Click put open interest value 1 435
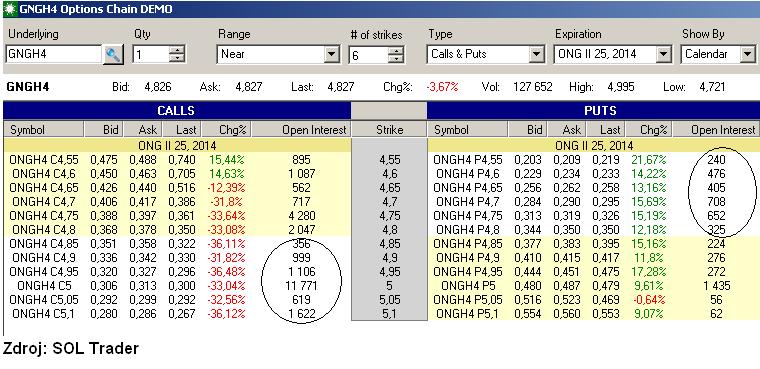This screenshot has height=369, width=760. click(x=716, y=286)
